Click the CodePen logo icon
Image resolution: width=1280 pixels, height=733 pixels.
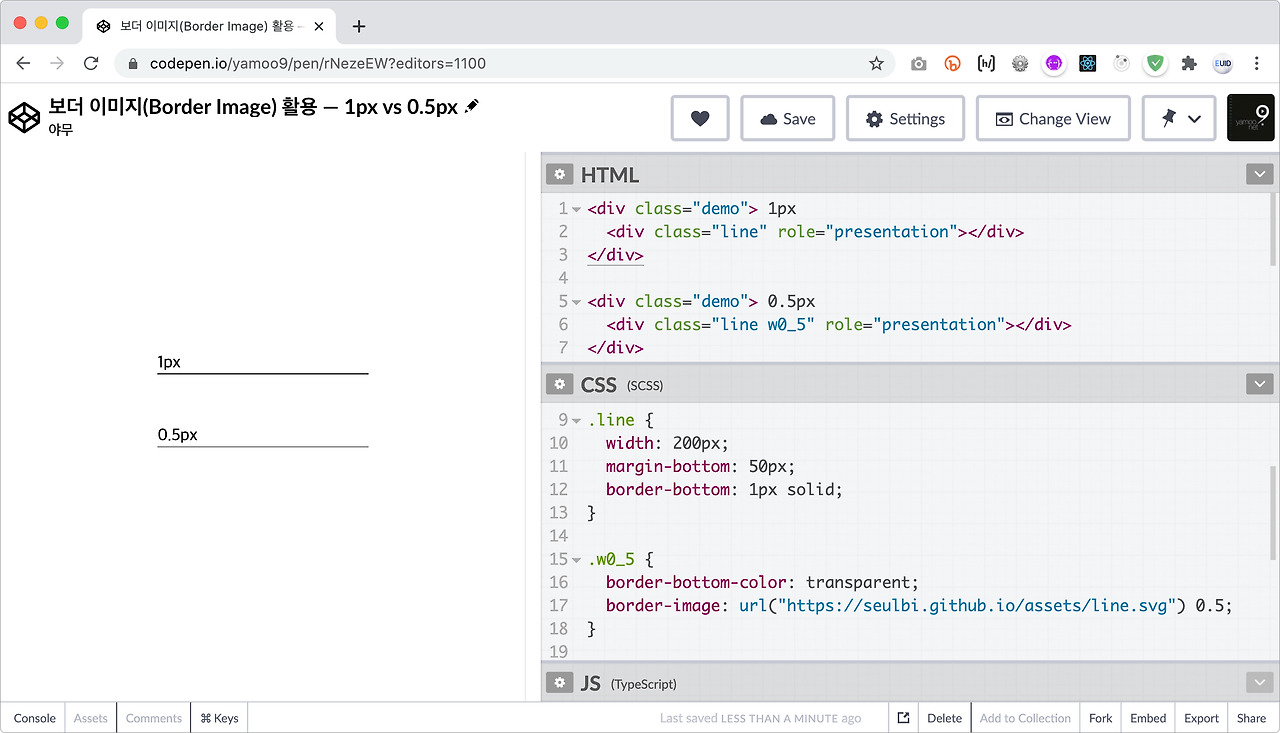[x=24, y=117]
